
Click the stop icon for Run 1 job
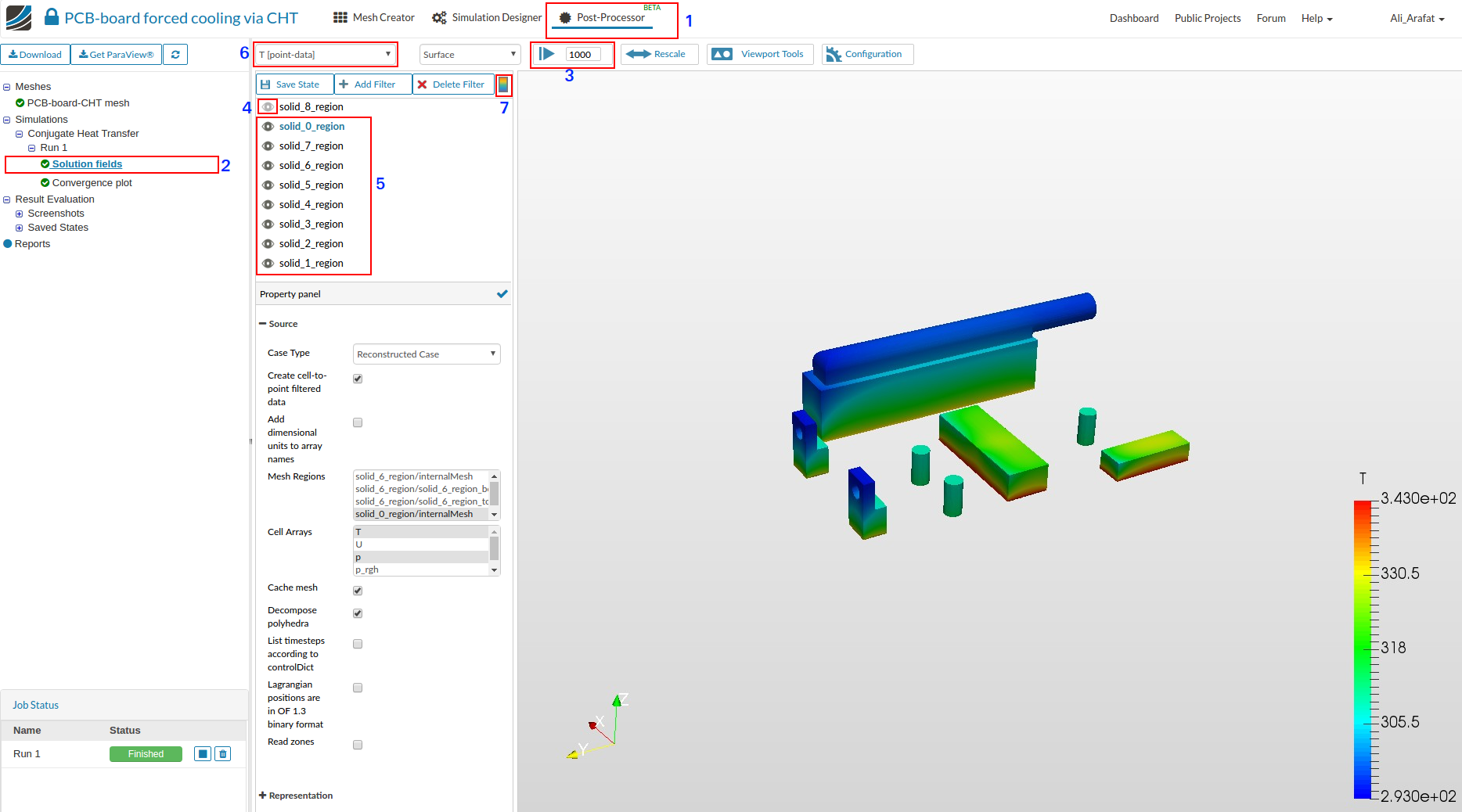coord(203,754)
